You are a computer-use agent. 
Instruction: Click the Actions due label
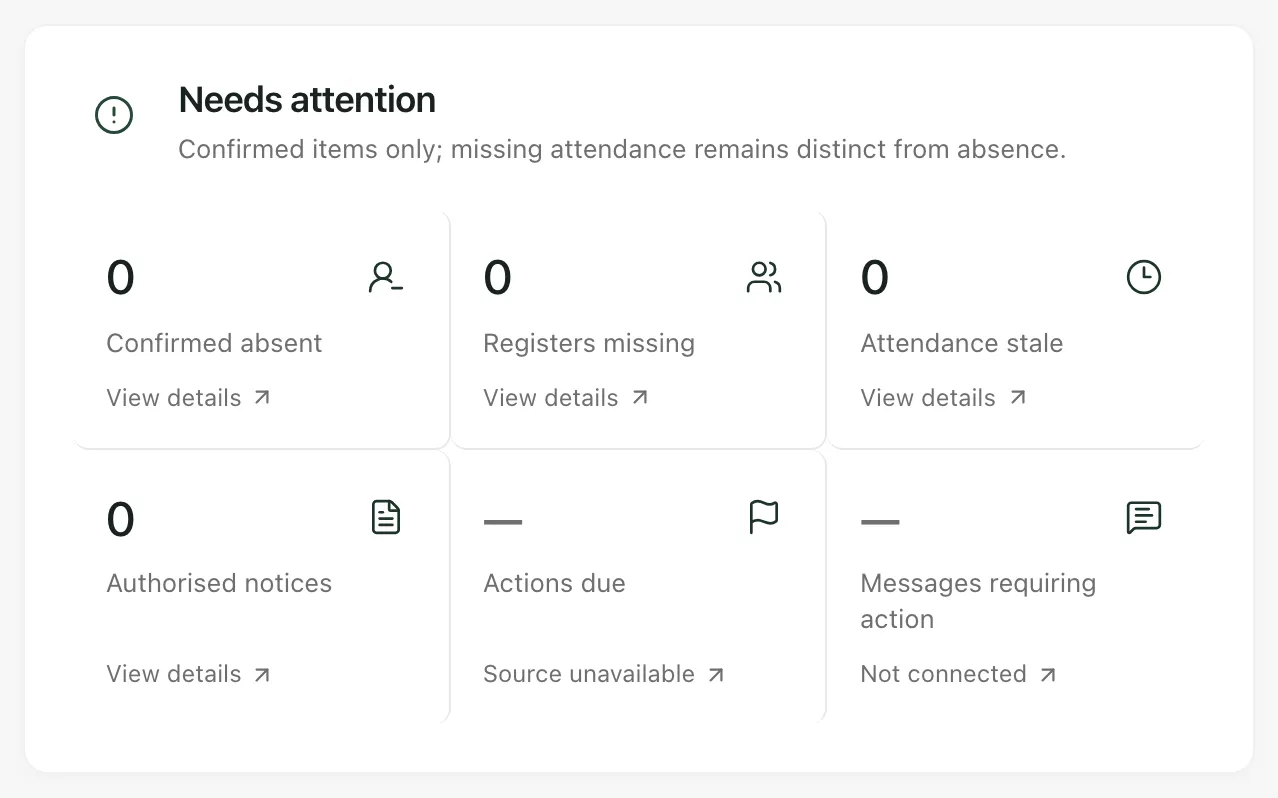pyautogui.click(x=554, y=583)
